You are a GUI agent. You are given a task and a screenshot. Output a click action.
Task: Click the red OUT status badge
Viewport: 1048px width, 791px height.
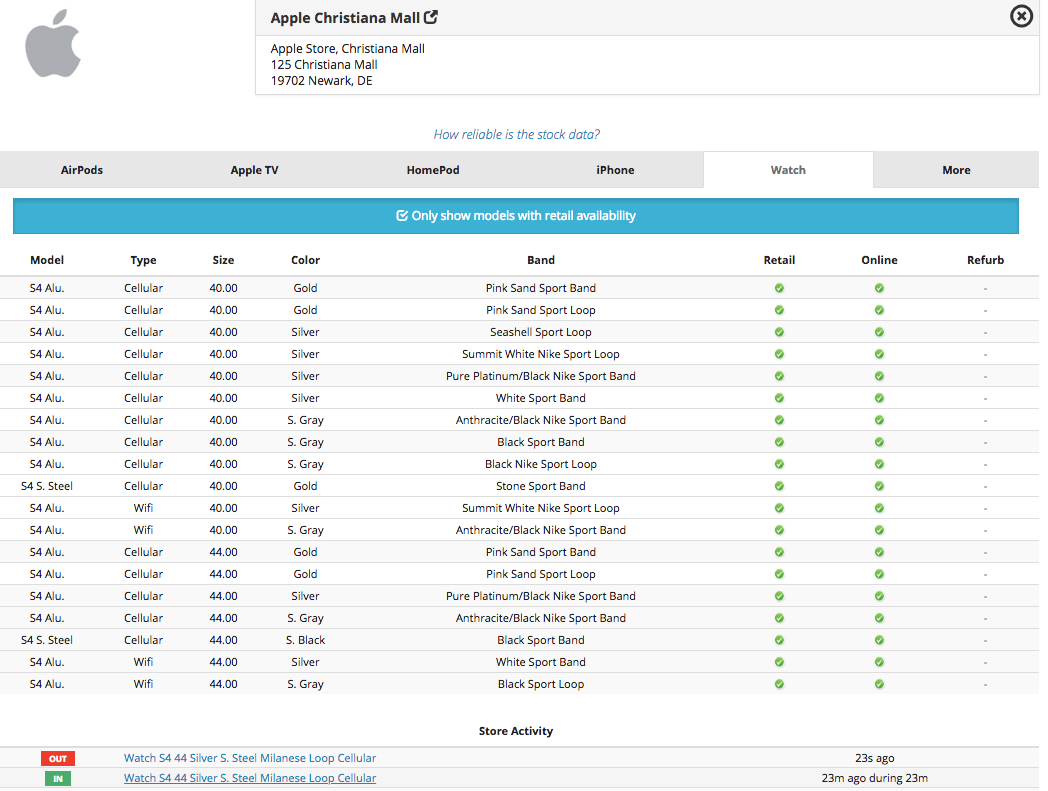click(58, 759)
